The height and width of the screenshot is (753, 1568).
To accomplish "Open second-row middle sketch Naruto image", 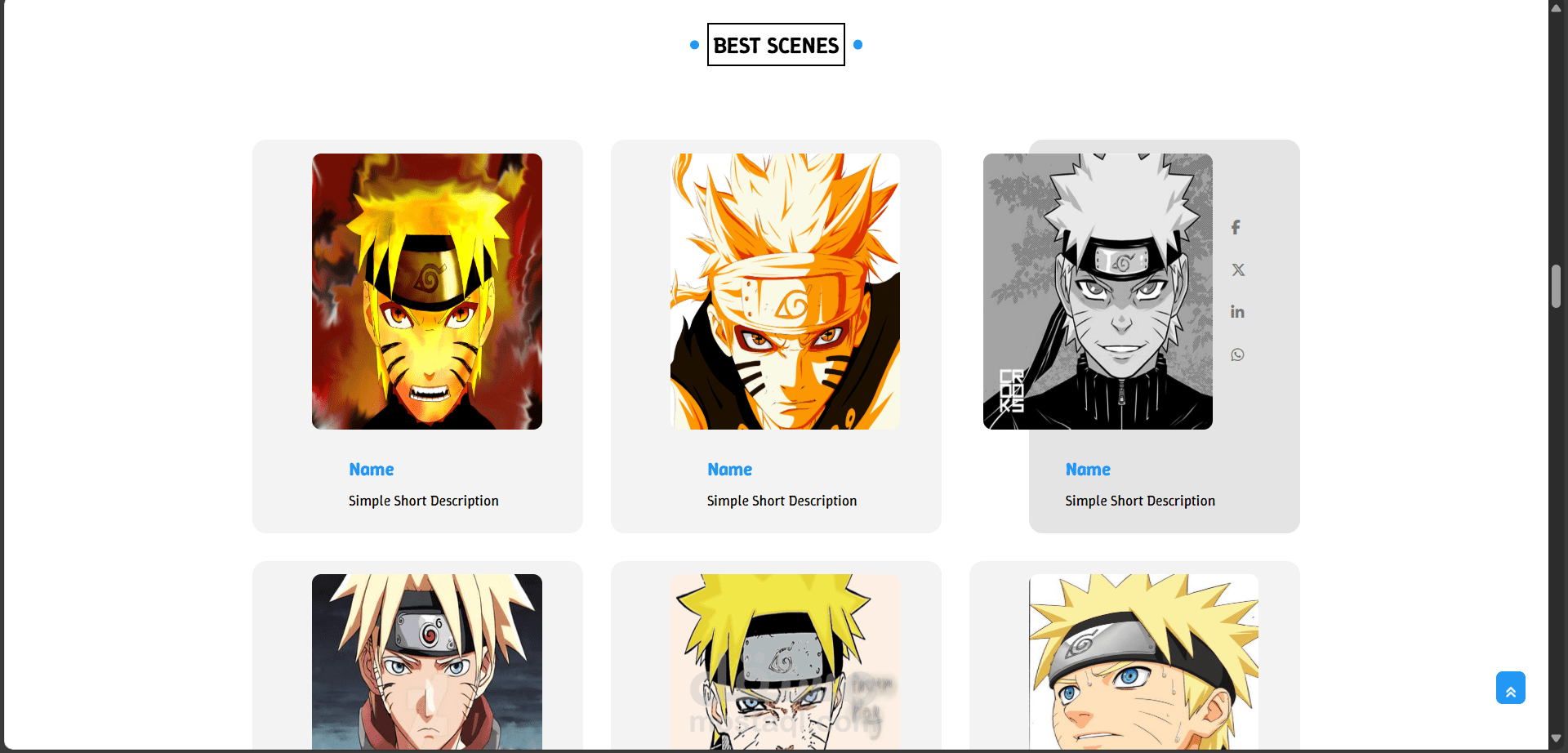I will click(x=785, y=662).
